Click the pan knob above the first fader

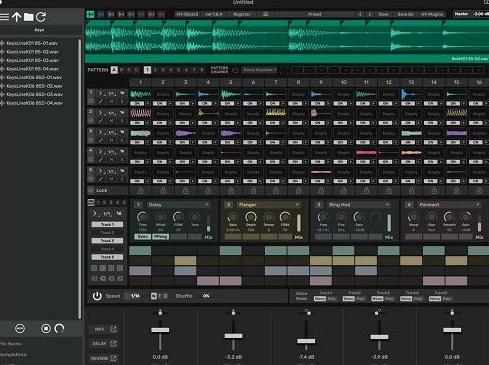pos(160,312)
